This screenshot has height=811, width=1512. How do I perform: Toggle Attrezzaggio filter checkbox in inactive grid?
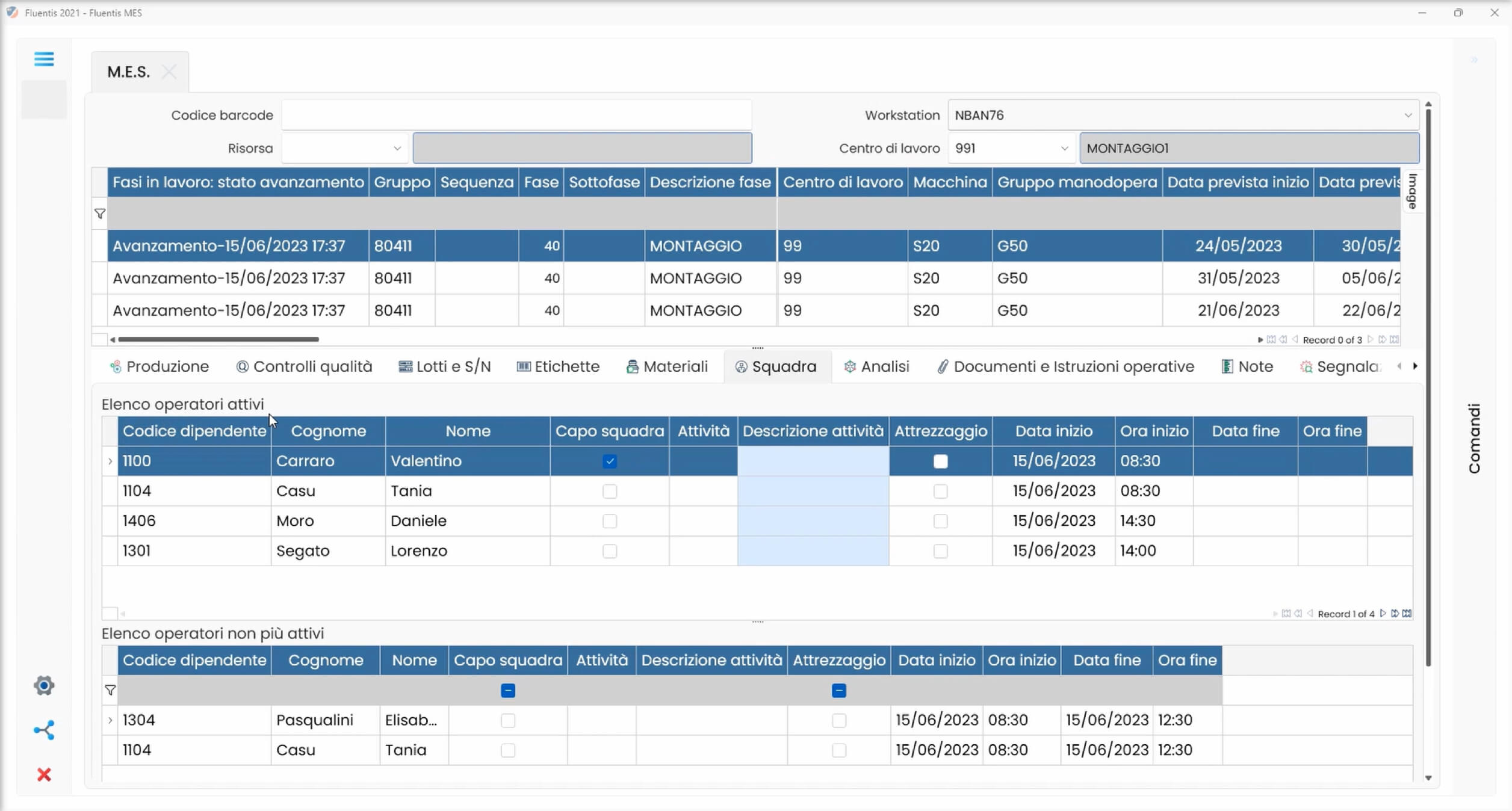(839, 691)
